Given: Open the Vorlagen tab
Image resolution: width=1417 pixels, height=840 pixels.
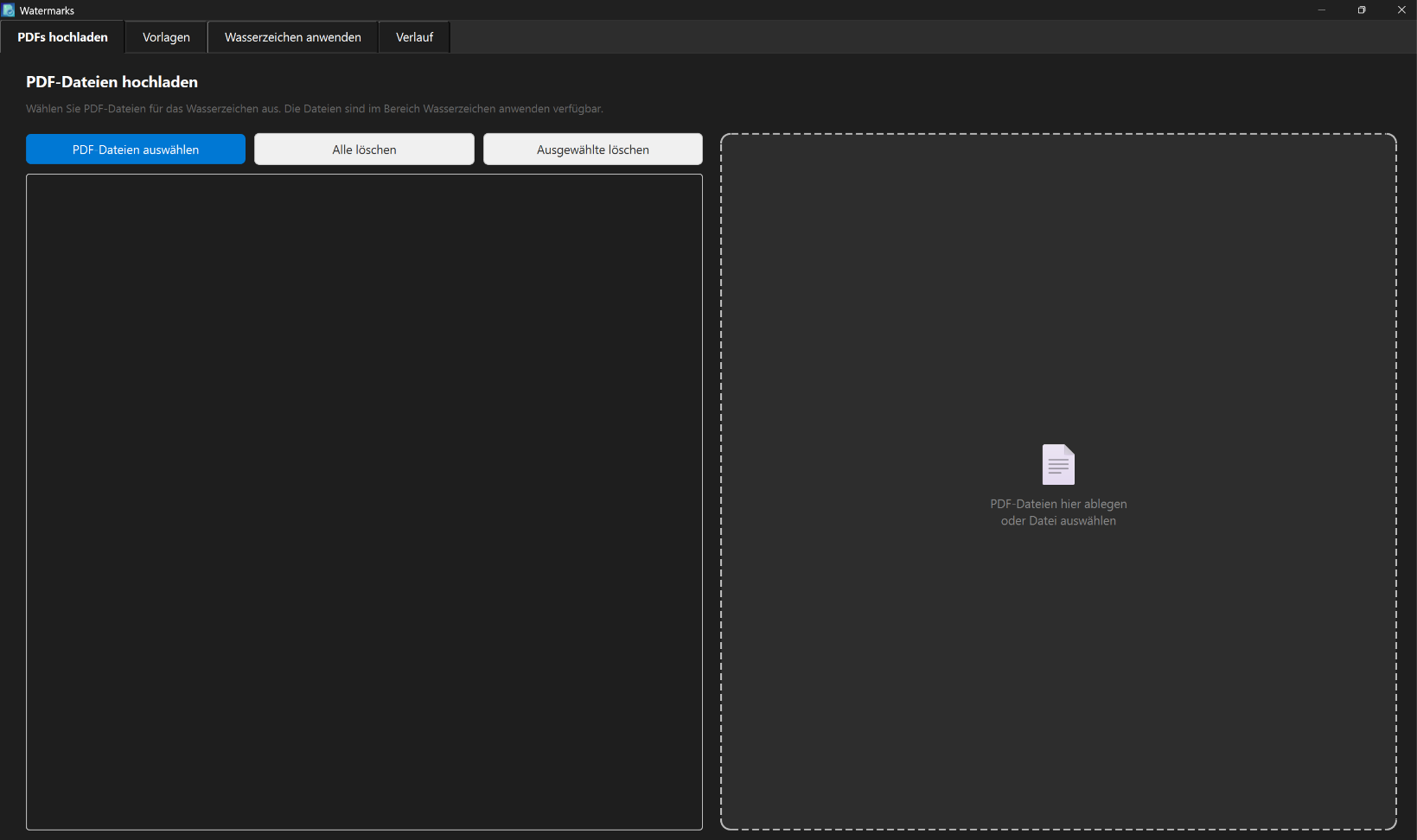Looking at the screenshot, I should pos(166,37).
